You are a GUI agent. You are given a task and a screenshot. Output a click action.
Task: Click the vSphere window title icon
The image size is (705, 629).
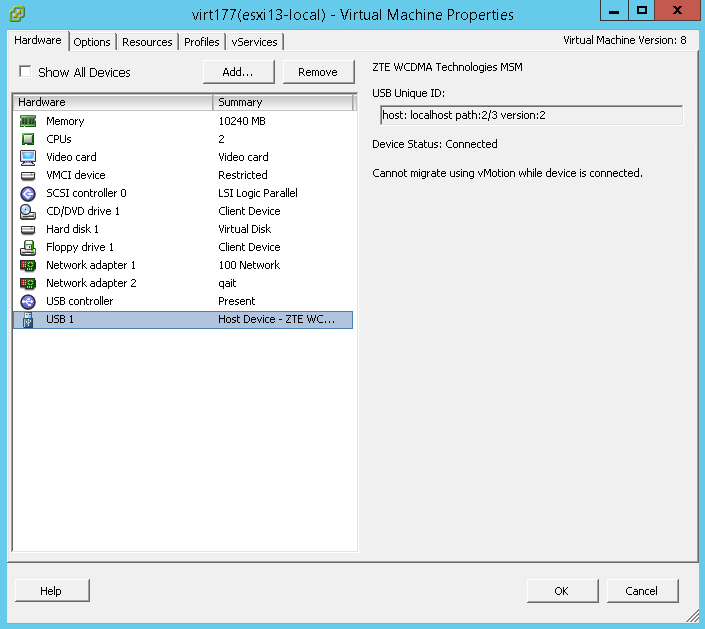pyautogui.click(x=17, y=14)
